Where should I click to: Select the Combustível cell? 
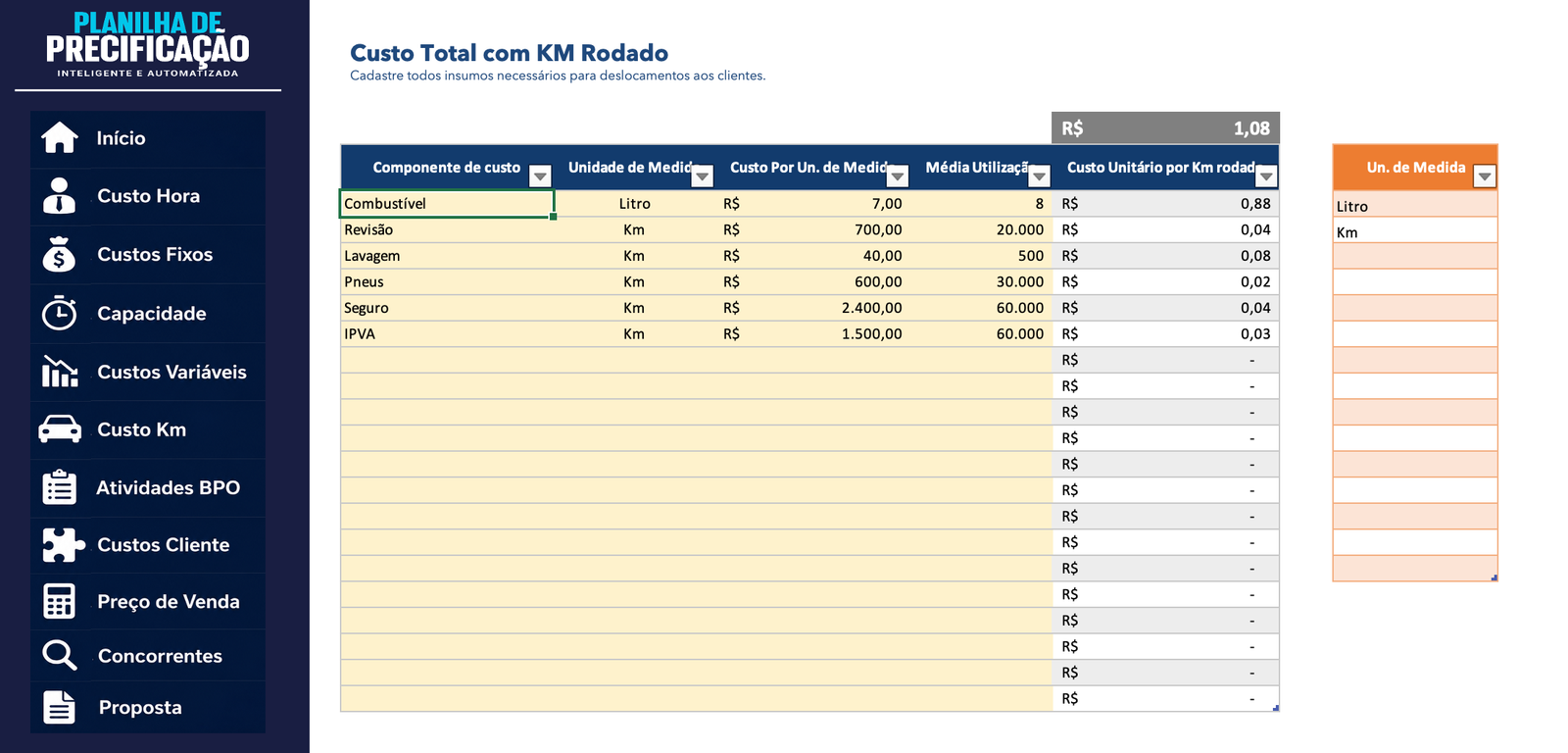coord(447,203)
